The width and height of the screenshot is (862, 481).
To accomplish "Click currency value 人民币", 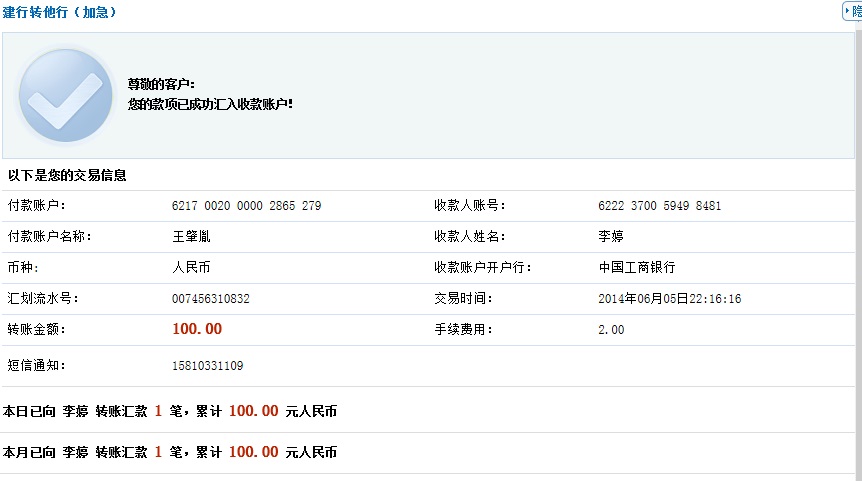I will pos(191,268).
